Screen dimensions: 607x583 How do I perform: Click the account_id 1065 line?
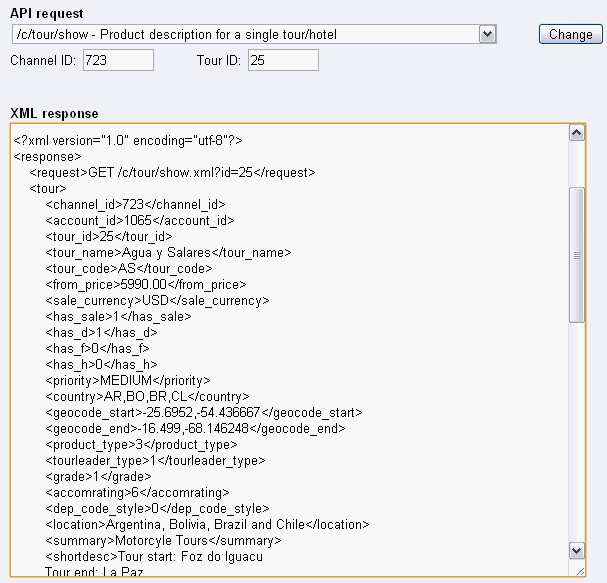pyautogui.click(x=140, y=220)
